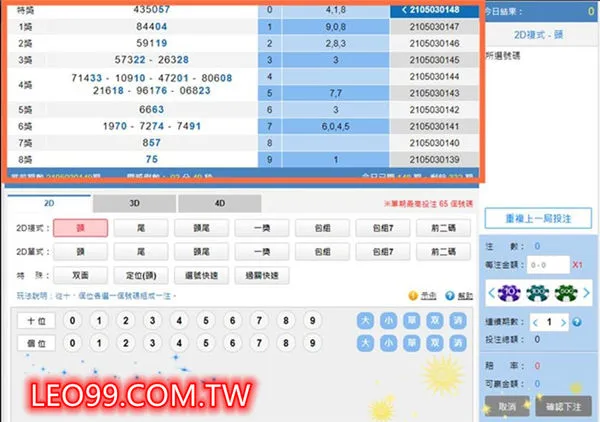Image resolution: width=600 pixels, height=422 pixels.
Task: Toggle number 9 in the 十位 row
Action: [x=313, y=321]
